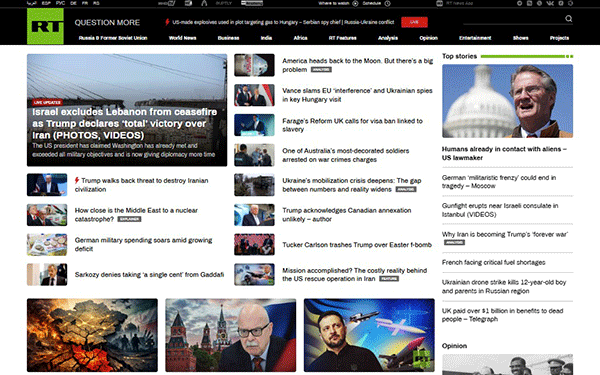Open RT Features section

coord(342,38)
